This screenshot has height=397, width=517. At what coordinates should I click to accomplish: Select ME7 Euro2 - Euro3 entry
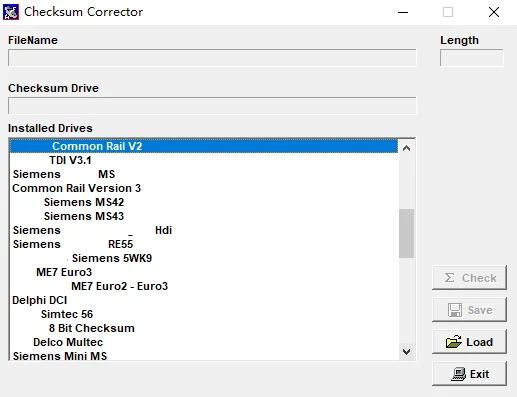tap(204, 286)
